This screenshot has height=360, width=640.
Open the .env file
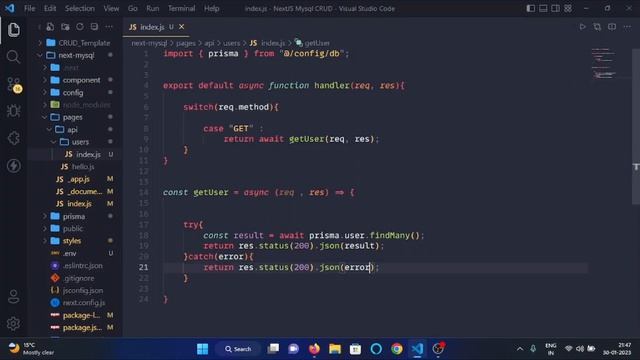pyautogui.click(x=75, y=253)
